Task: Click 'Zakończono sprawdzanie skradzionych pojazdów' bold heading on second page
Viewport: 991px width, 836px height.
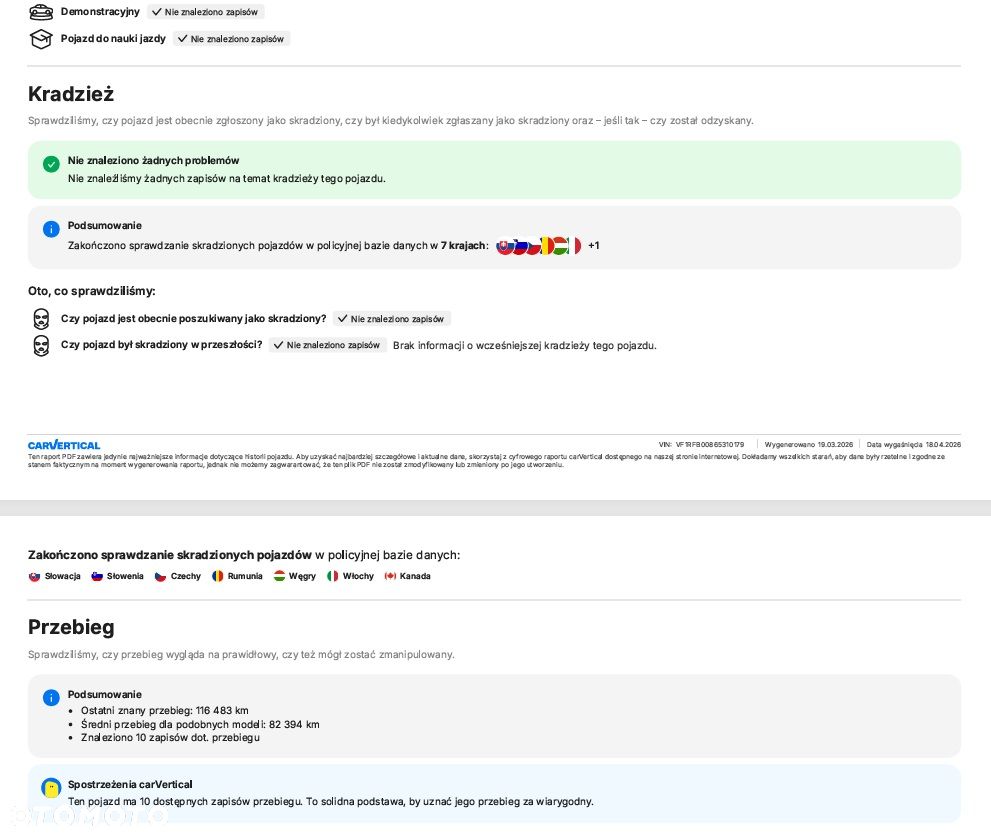Action: click(x=170, y=555)
